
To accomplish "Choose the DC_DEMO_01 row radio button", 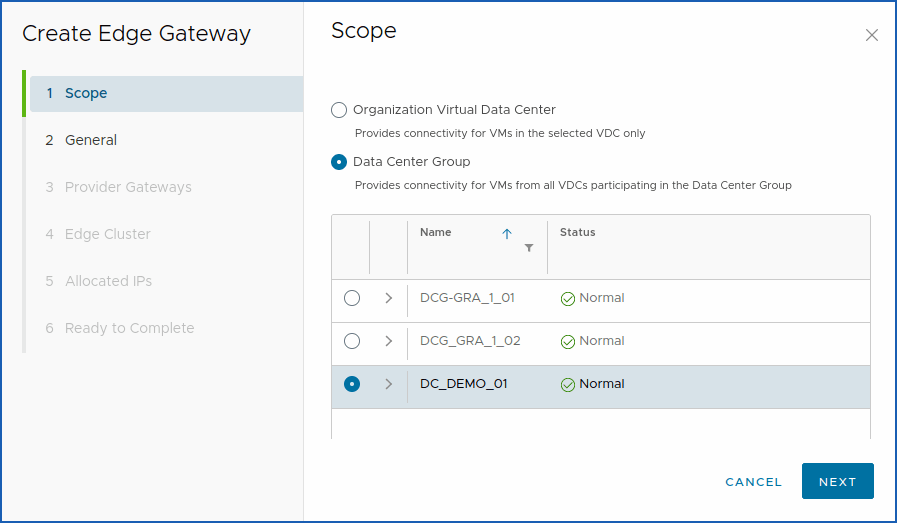I will [352, 384].
